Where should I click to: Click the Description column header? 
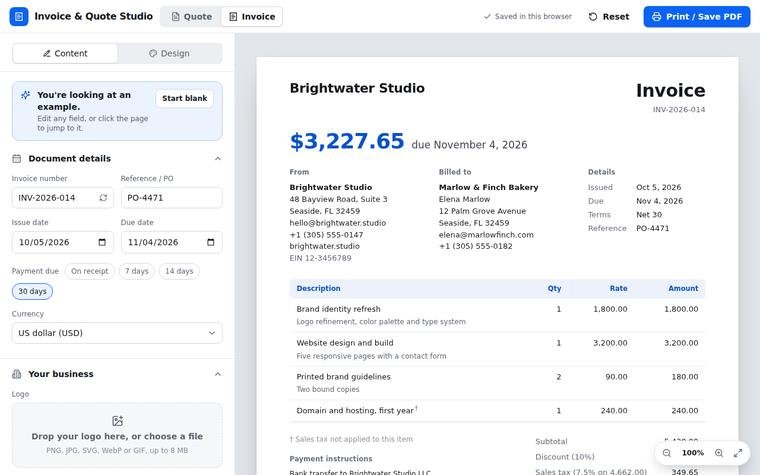318,288
